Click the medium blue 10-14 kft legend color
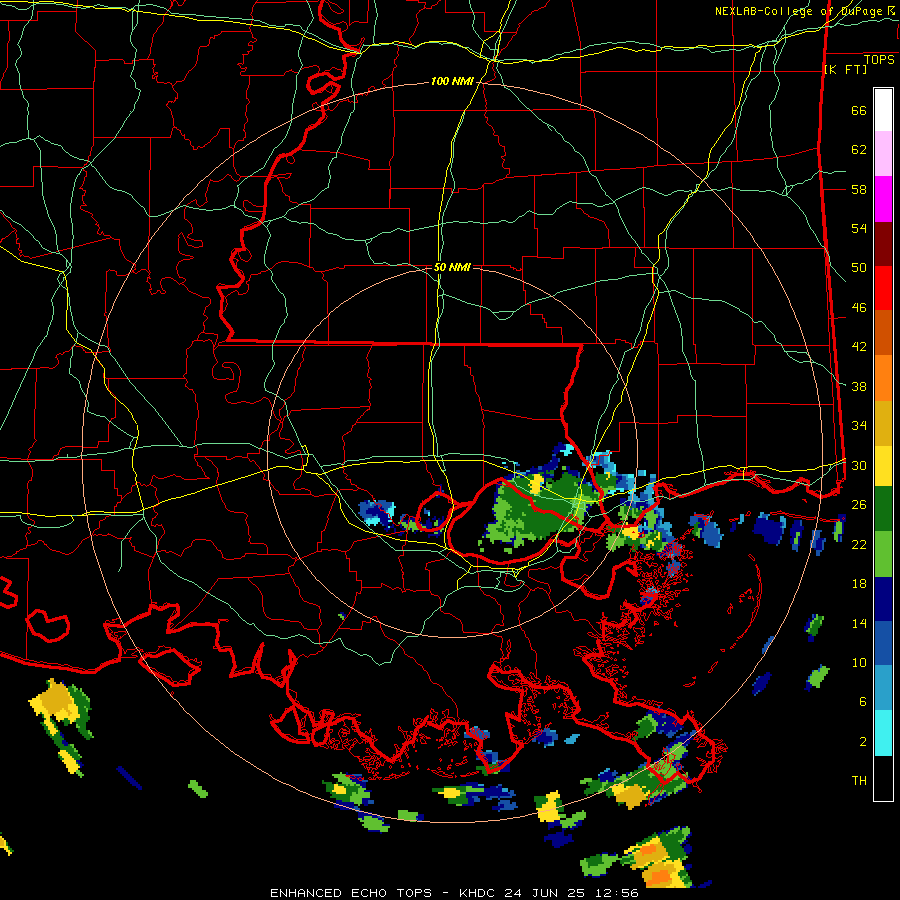This screenshot has height=900, width=900. point(883,643)
